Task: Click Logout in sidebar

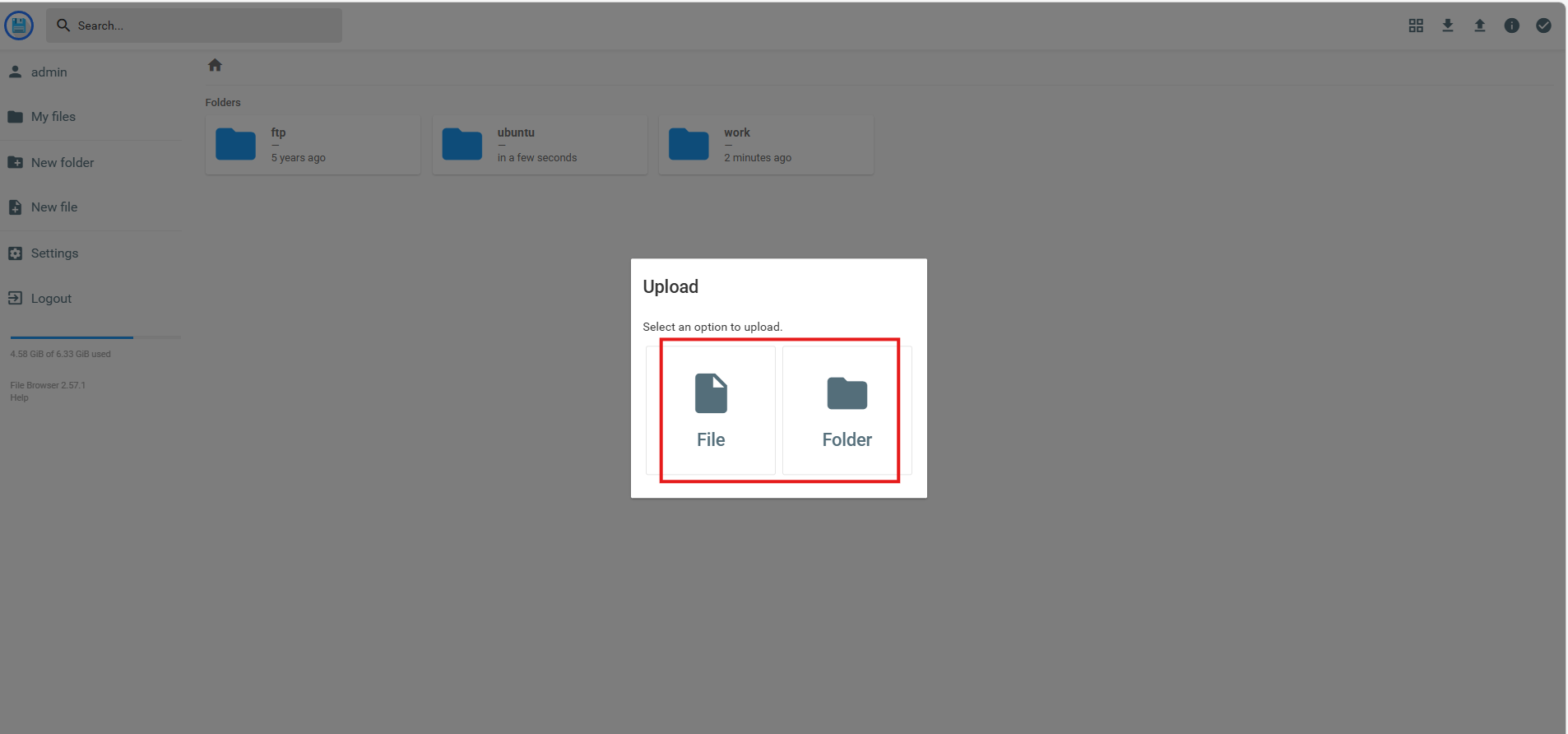Action: [x=51, y=299]
